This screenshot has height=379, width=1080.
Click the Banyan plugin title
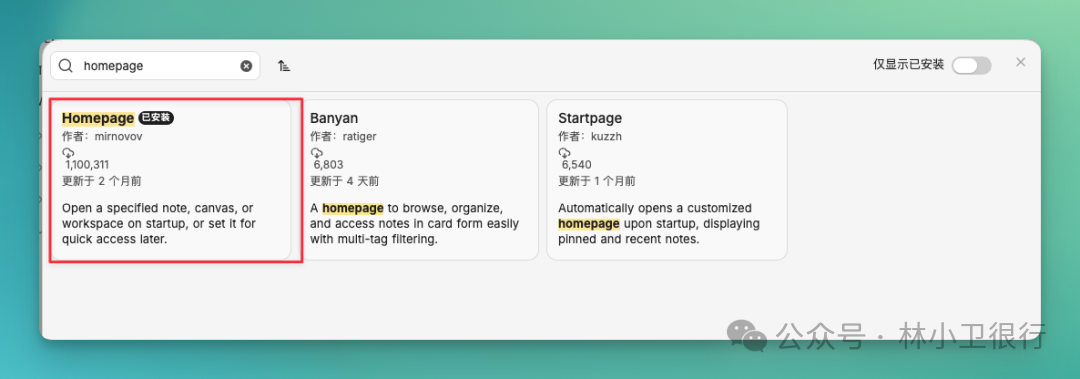(x=334, y=118)
